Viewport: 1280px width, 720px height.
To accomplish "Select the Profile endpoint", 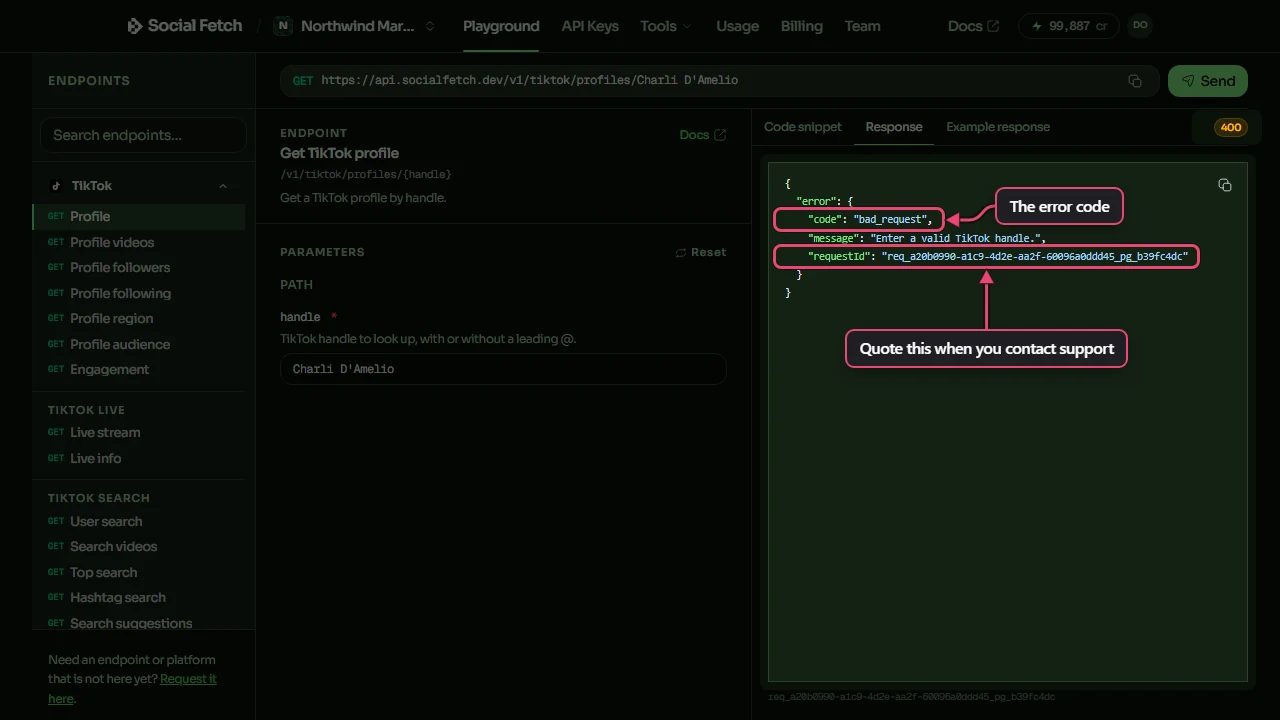I will pyautogui.click(x=139, y=216).
